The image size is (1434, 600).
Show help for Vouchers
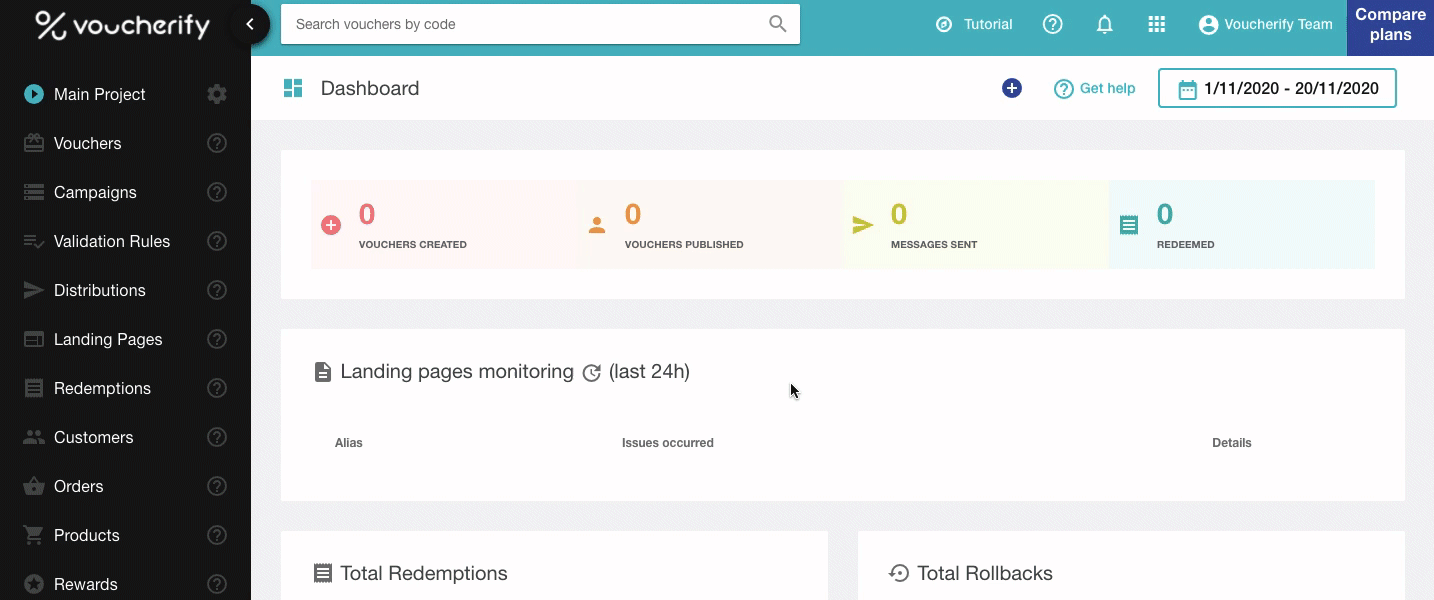coord(217,143)
